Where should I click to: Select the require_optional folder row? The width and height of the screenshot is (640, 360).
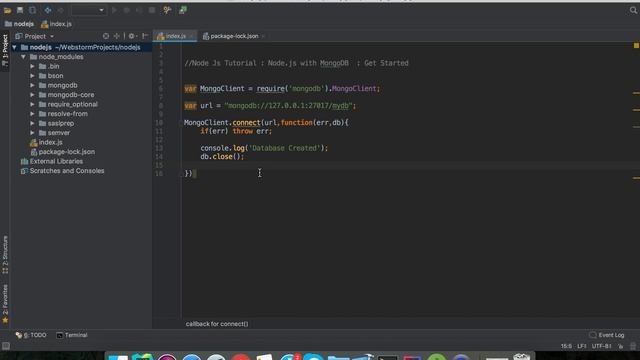[x=82, y=104]
